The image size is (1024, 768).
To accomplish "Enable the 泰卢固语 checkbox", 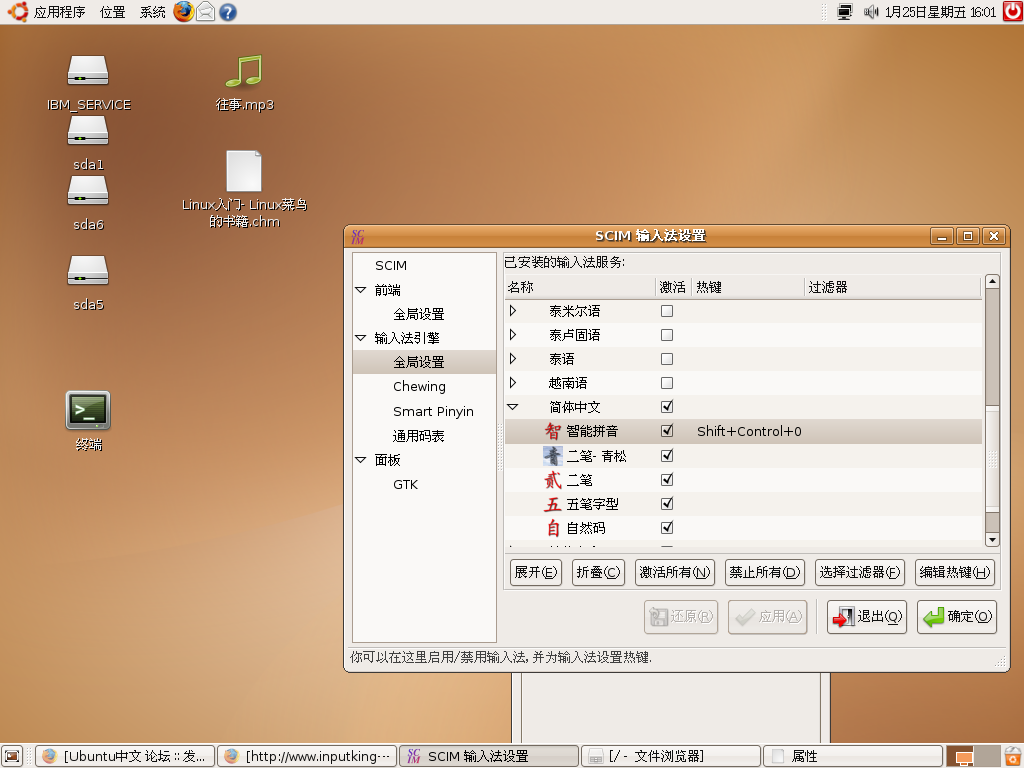I will pyautogui.click(x=667, y=335).
